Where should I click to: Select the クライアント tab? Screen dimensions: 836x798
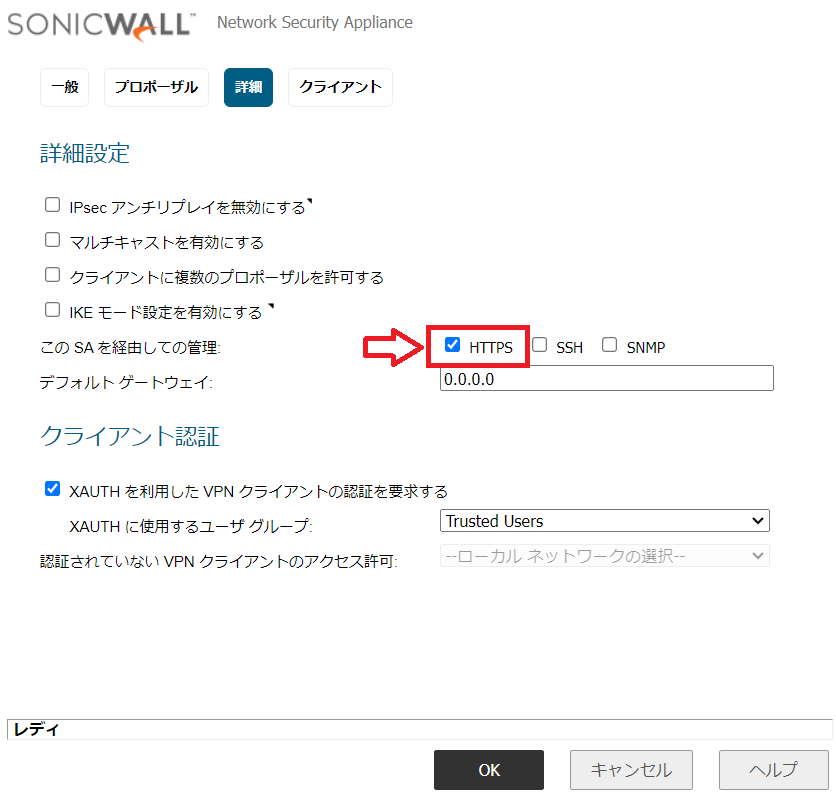(340, 87)
